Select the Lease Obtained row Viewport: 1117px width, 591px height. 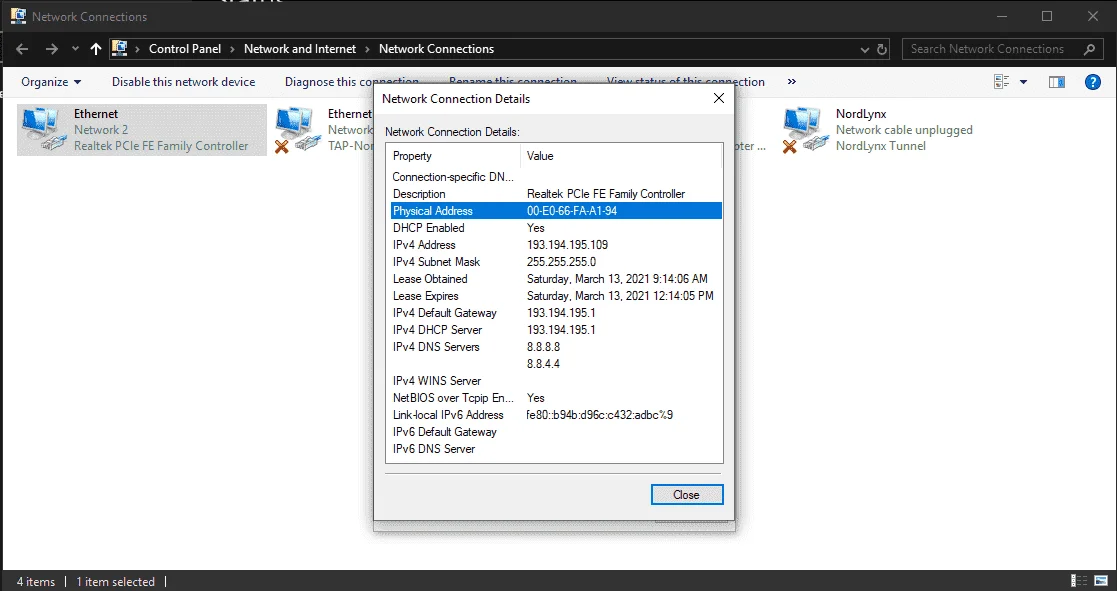tap(556, 279)
